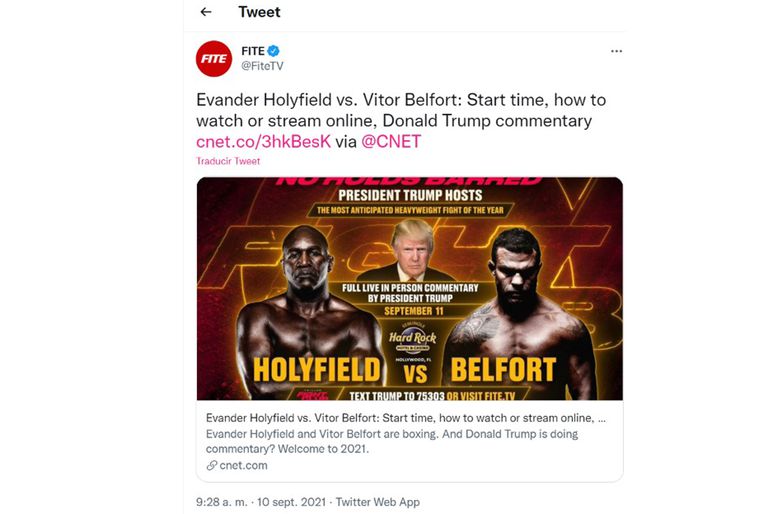This screenshot has width=768, height=514.
Task: Open the @CNET mention
Action: click(391, 141)
